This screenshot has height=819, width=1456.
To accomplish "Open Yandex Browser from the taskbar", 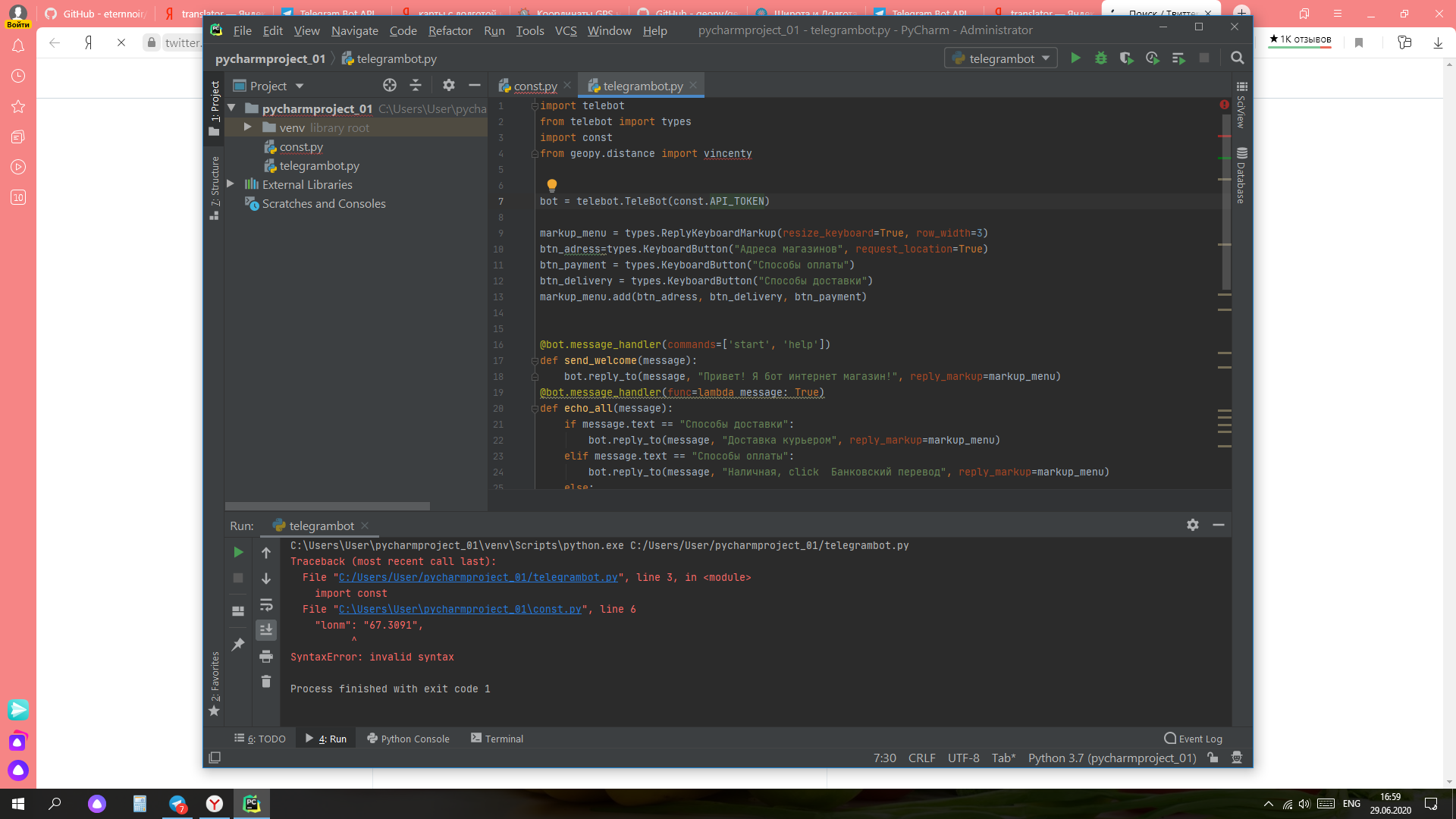I will pyautogui.click(x=215, y=804).
